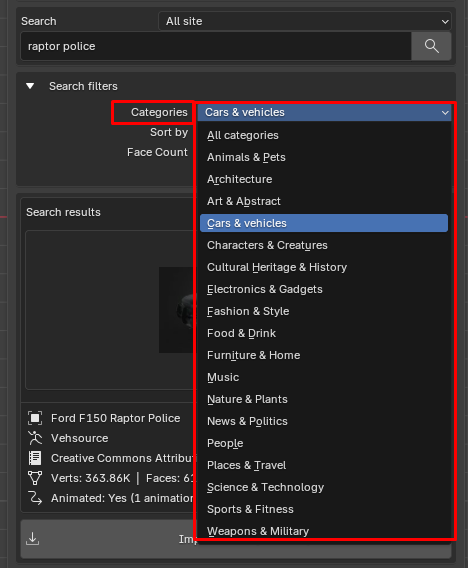
Task: Click the Face Count label
Action: (157, 152)
